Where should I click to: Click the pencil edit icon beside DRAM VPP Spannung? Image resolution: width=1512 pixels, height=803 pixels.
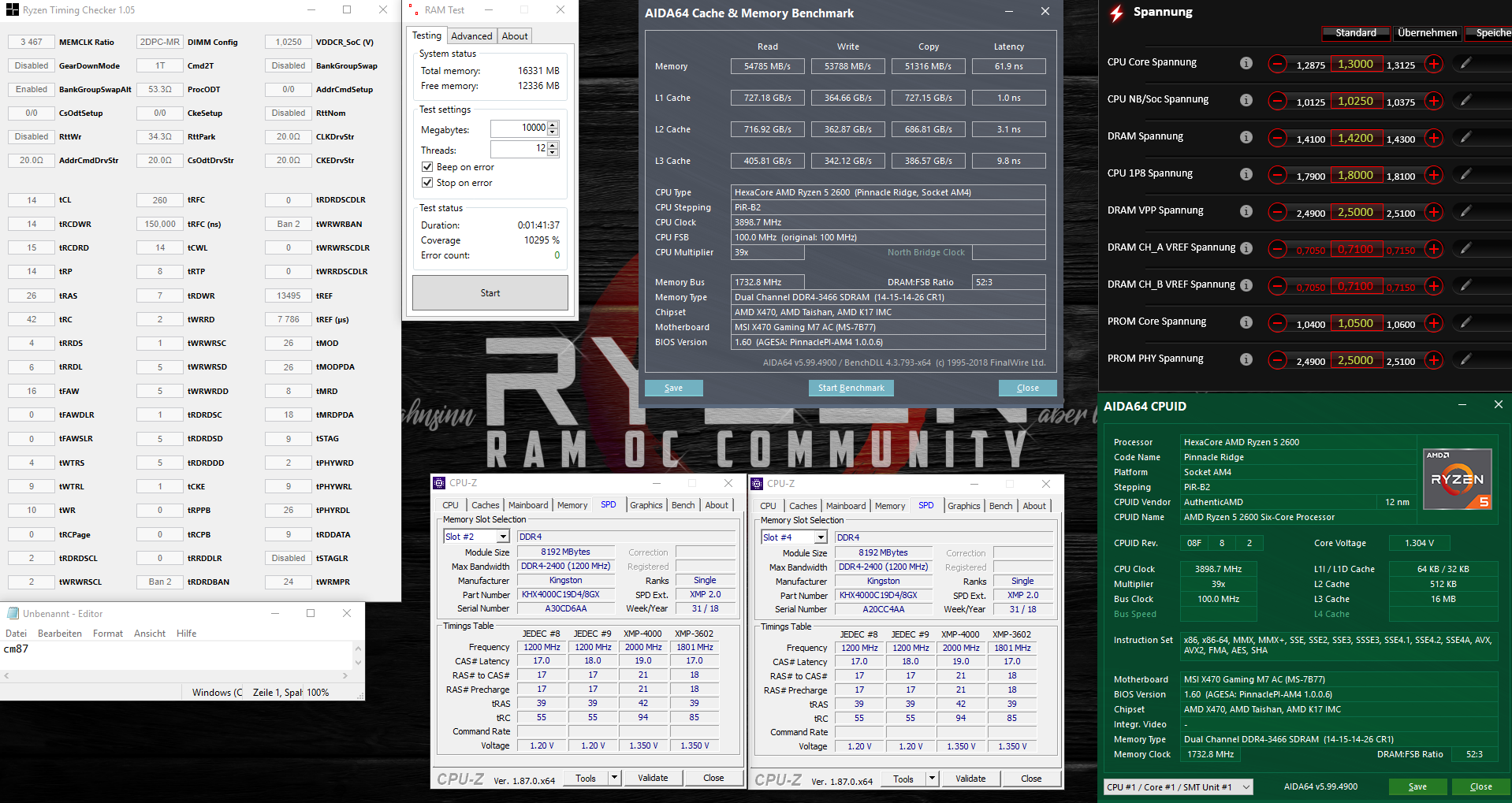coord(1466,212)
